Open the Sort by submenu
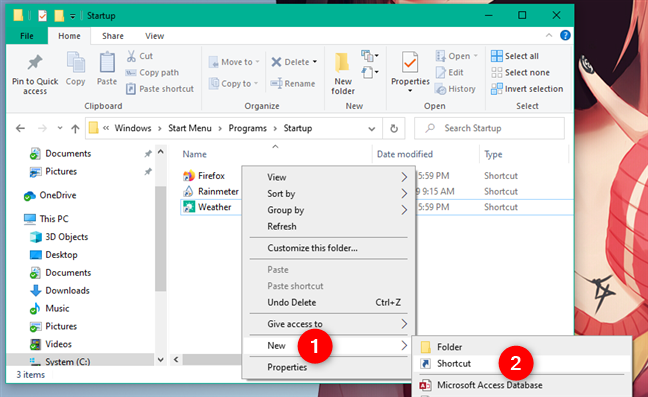Viewport: 648px width, 397px height. pyautogui.click(x=329, y=194)
